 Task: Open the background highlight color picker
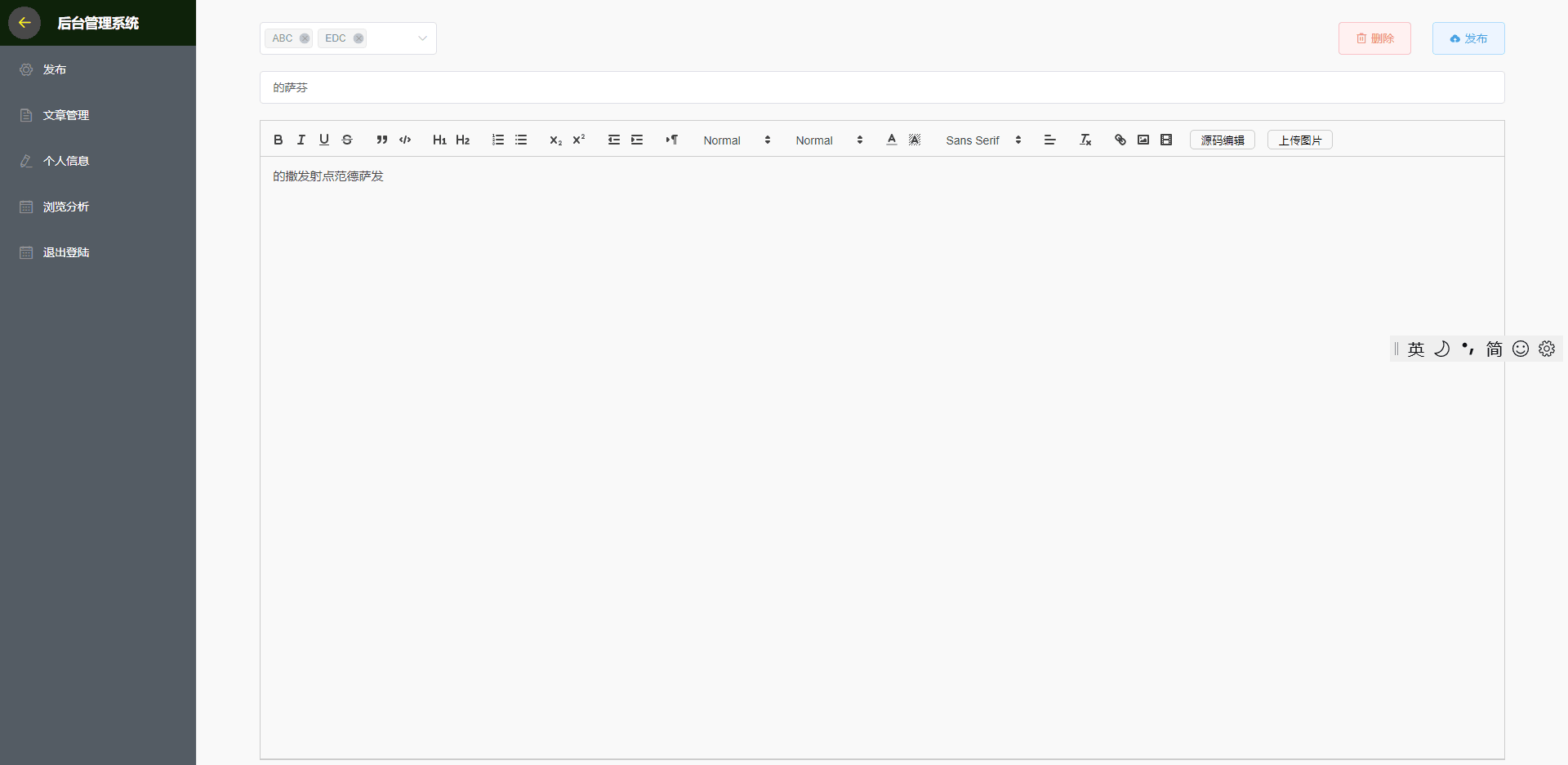[x=915, y=140]
